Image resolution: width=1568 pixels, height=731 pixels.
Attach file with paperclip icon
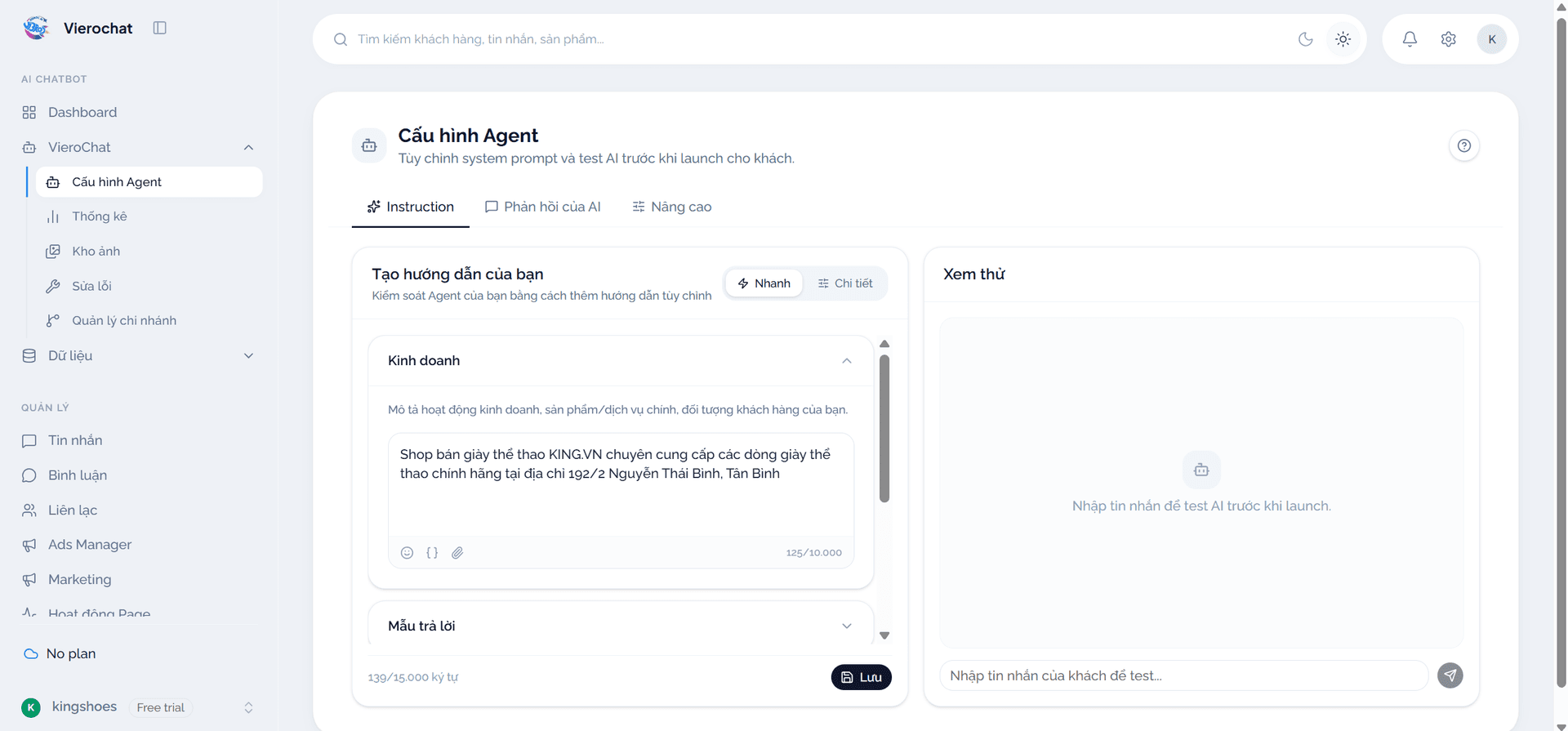click(457, 553)
